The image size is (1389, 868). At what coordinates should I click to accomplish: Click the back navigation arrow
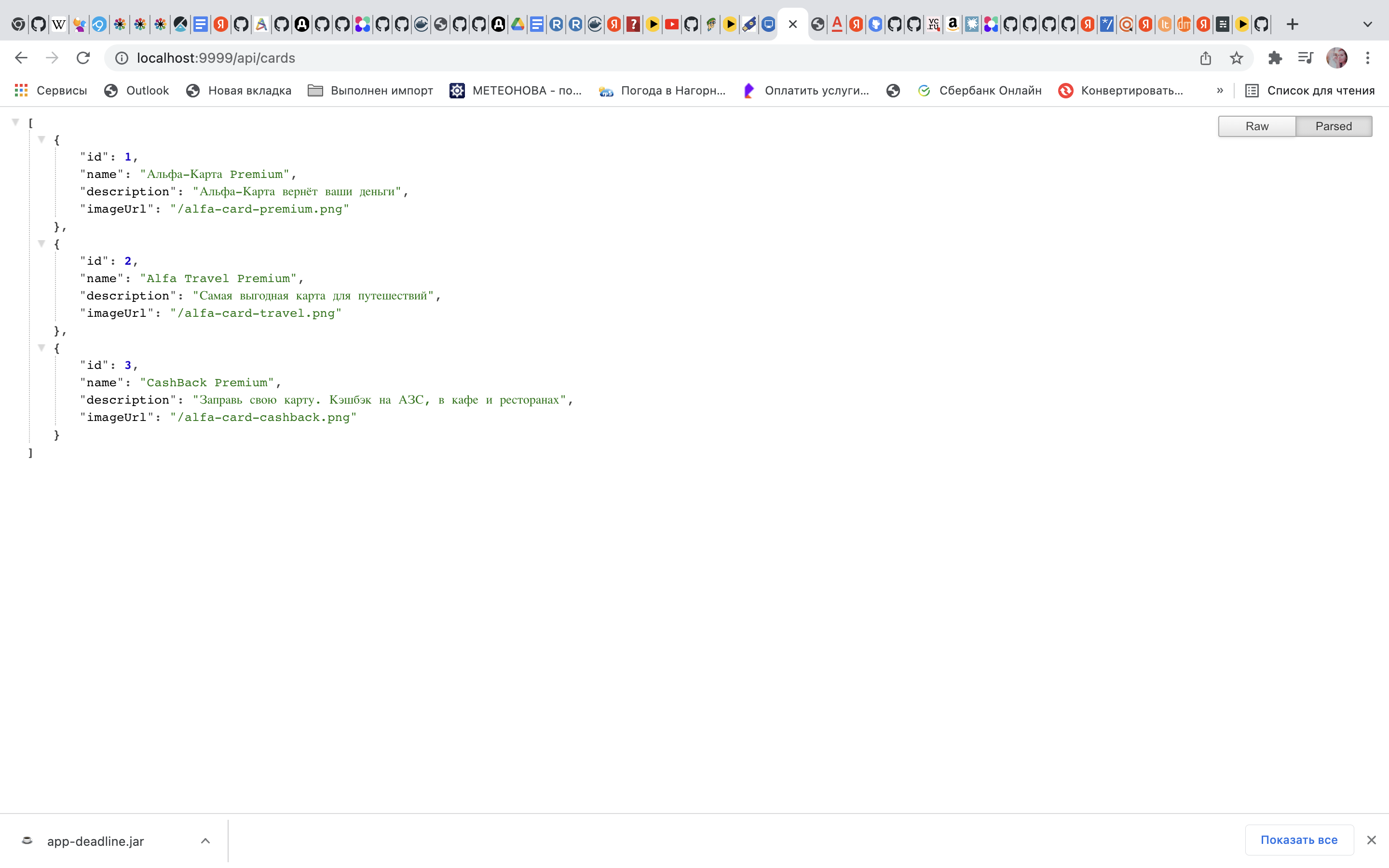click(21, 58)
